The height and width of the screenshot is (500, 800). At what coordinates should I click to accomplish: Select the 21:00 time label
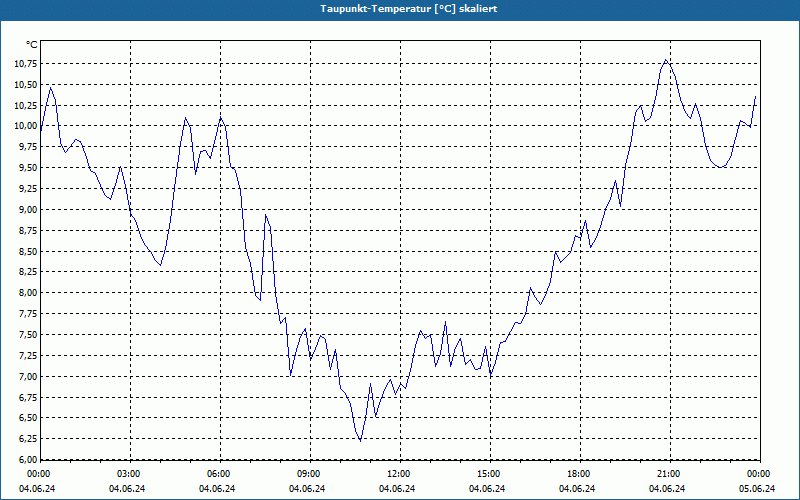(x=668, y=474)
